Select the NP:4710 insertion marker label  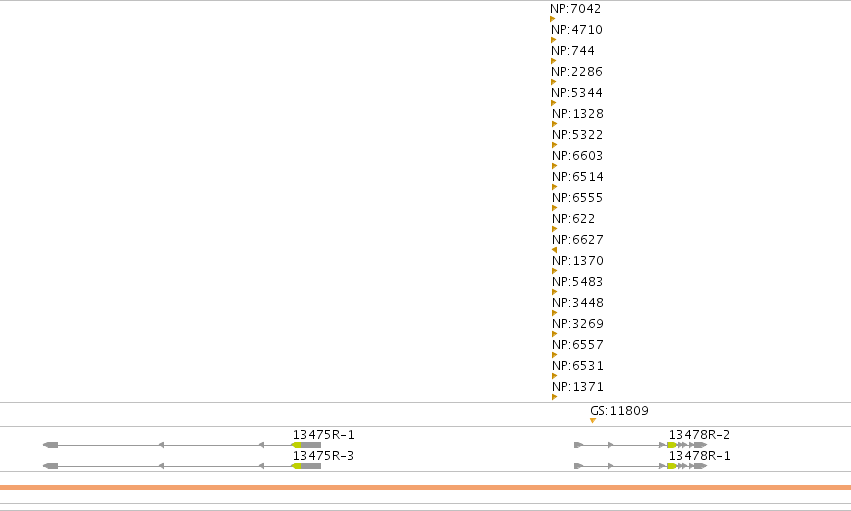point(577,30)
